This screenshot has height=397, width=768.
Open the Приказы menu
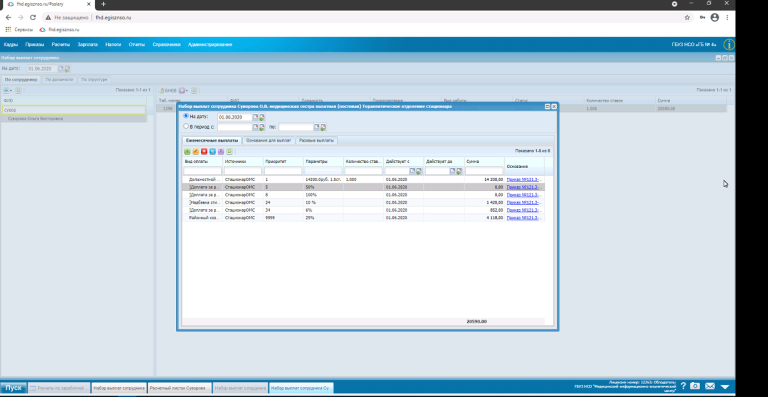coord(34,45)
